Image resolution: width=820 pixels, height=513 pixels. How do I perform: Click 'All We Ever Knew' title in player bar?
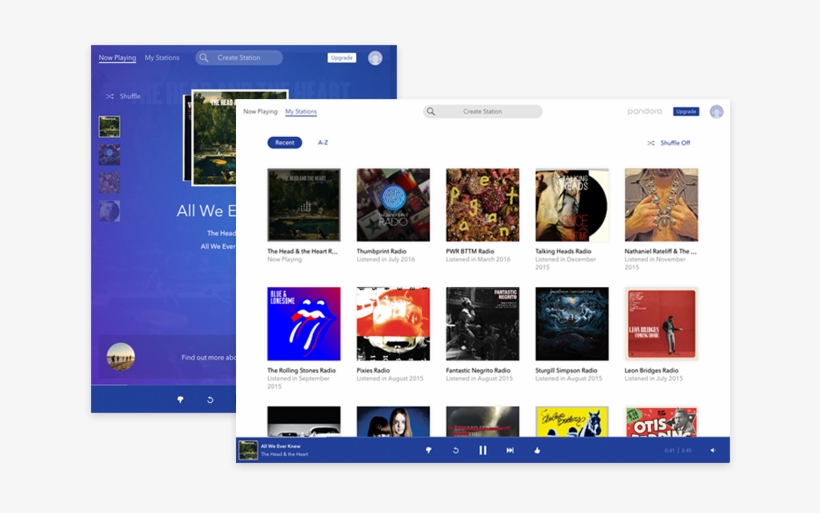pos(281,446)
